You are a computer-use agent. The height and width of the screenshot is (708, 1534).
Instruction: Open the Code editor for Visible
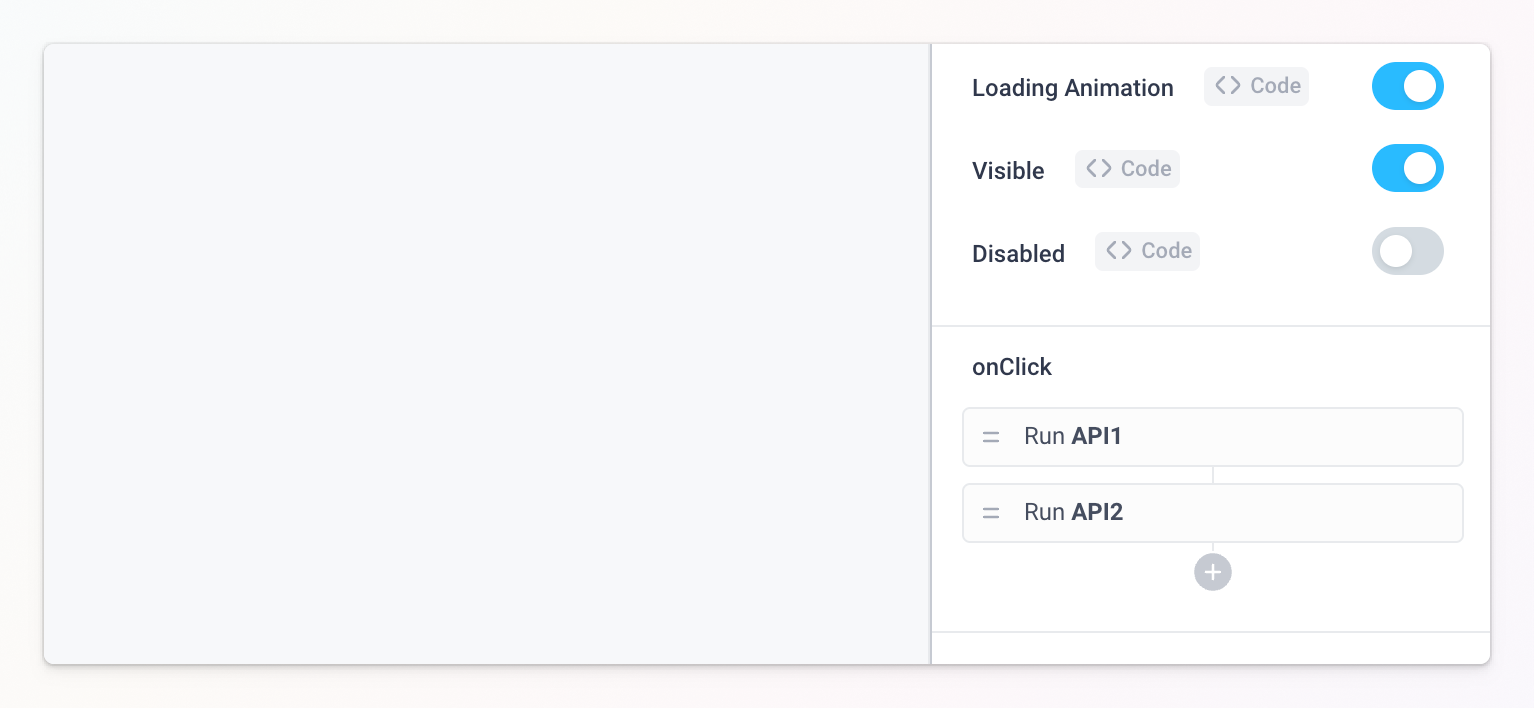(1127, 168)
